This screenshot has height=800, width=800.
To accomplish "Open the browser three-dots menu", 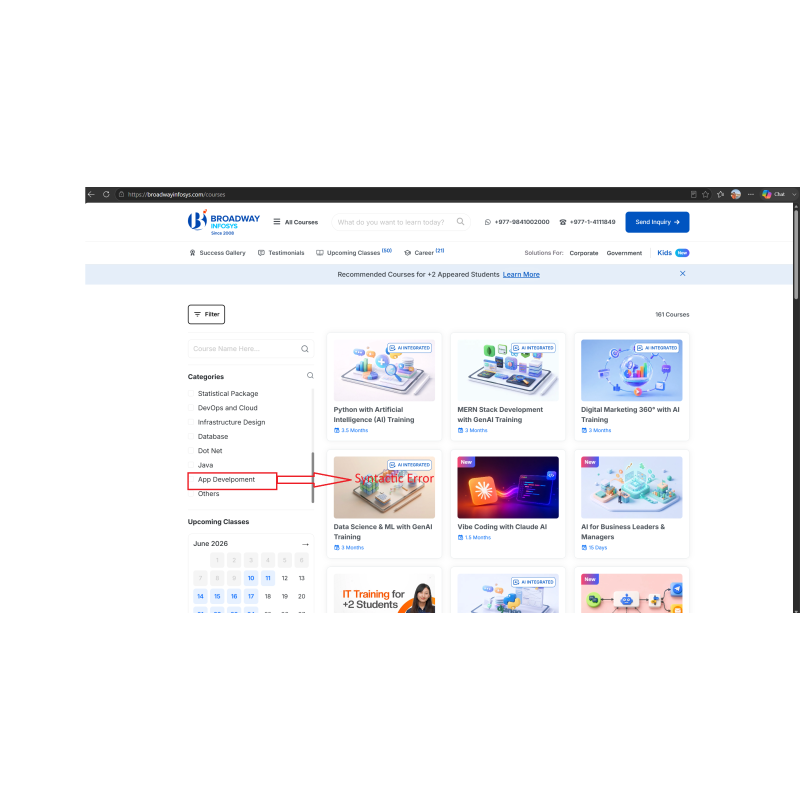I will click(751, 194).
